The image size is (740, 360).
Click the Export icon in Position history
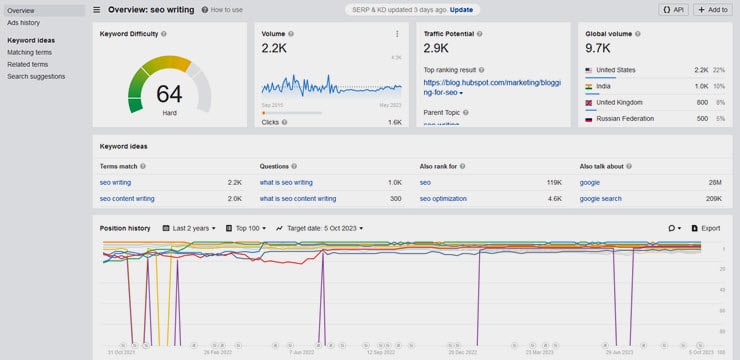(x=695, y=228)
